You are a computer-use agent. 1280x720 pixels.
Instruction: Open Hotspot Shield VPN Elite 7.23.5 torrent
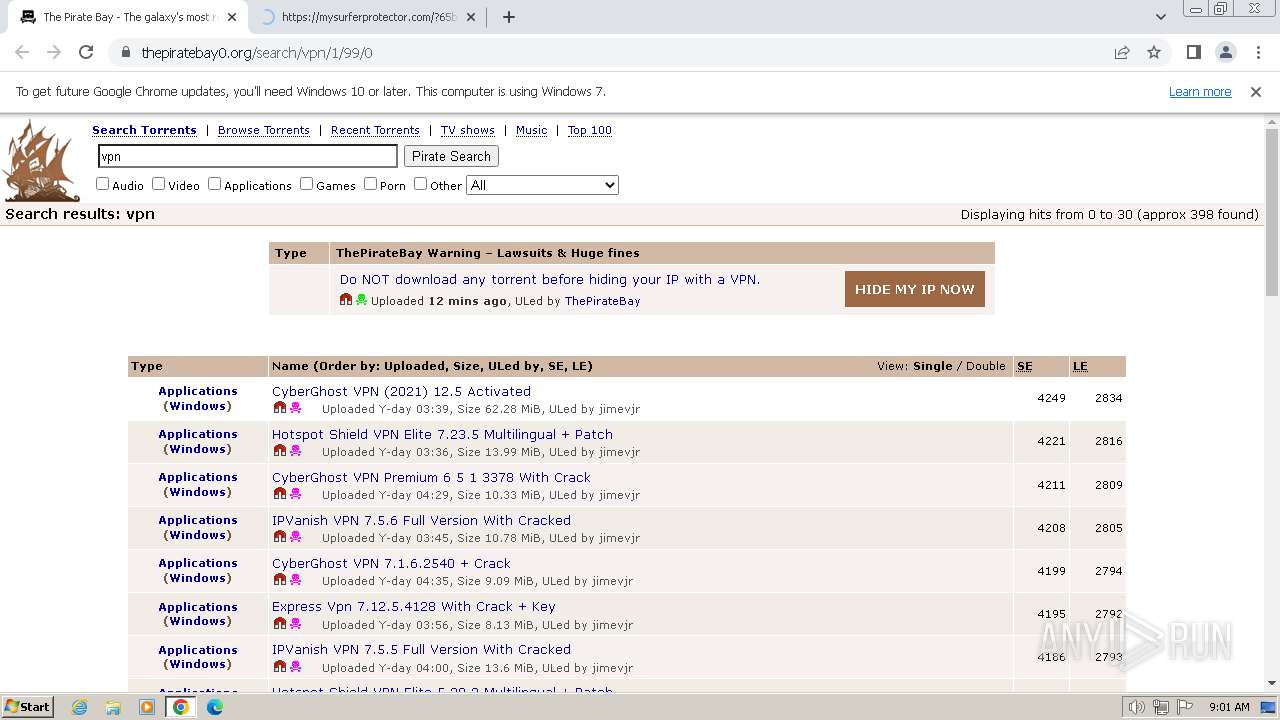[x=442, y=434]
